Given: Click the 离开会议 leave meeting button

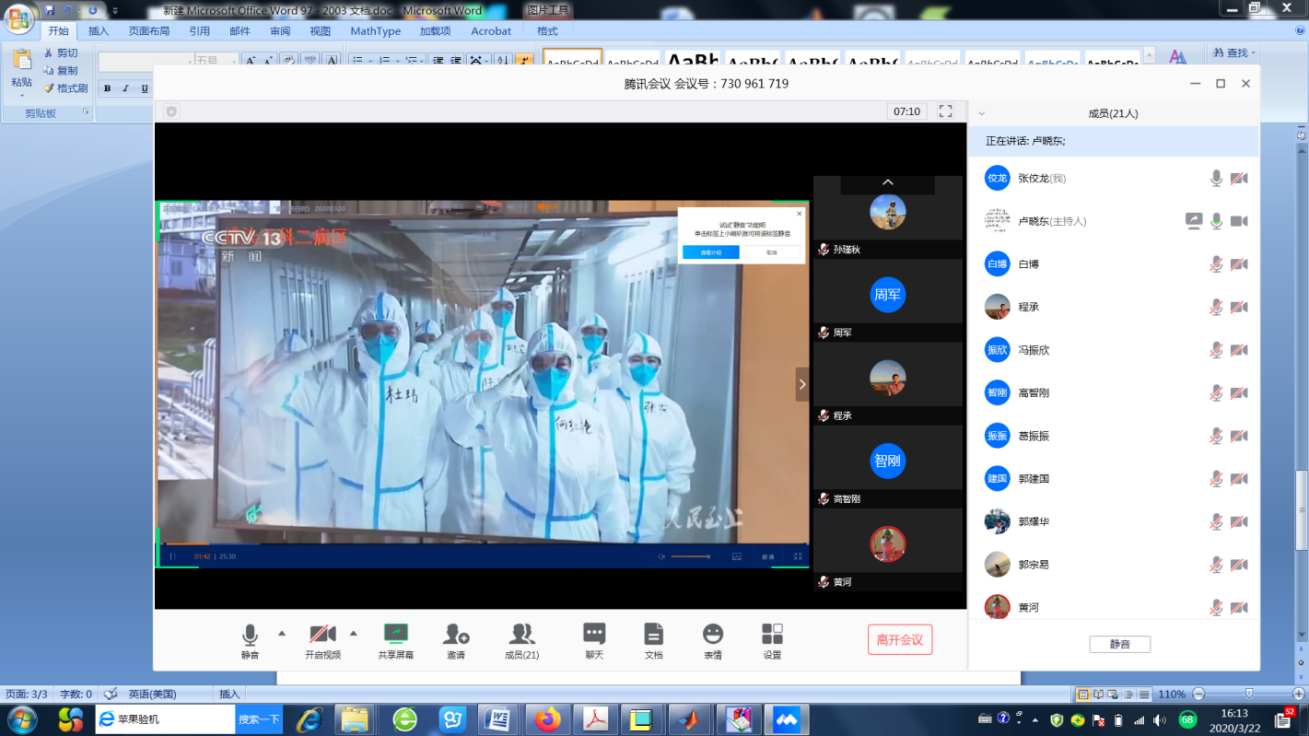Looking at the screenshot, I should click(x=900, y=640).
